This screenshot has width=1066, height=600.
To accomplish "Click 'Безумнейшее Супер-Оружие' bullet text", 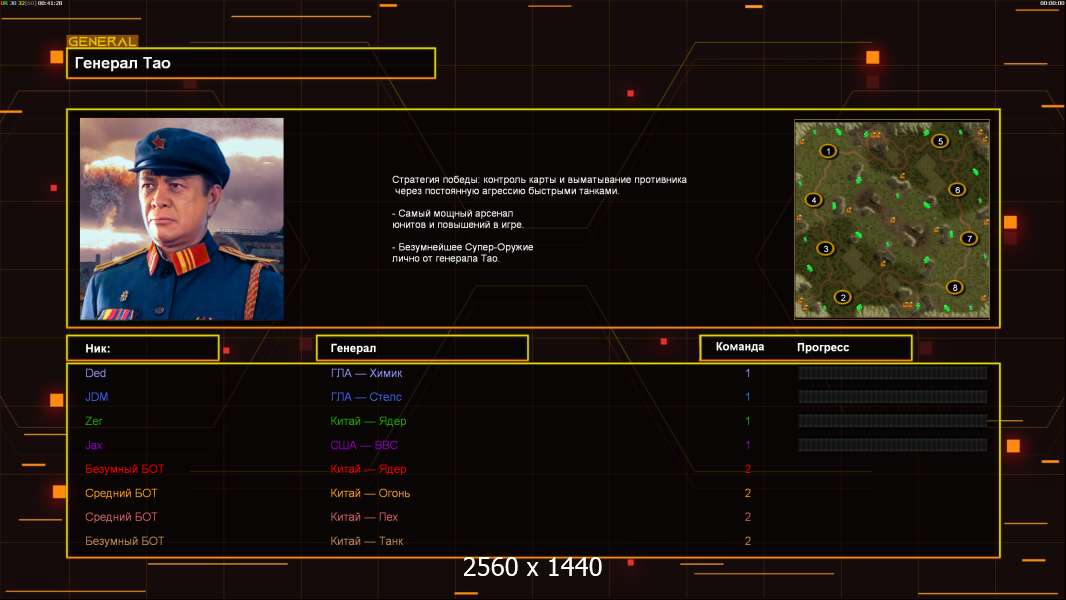I will pyautogui.click(x=462, y=253).
